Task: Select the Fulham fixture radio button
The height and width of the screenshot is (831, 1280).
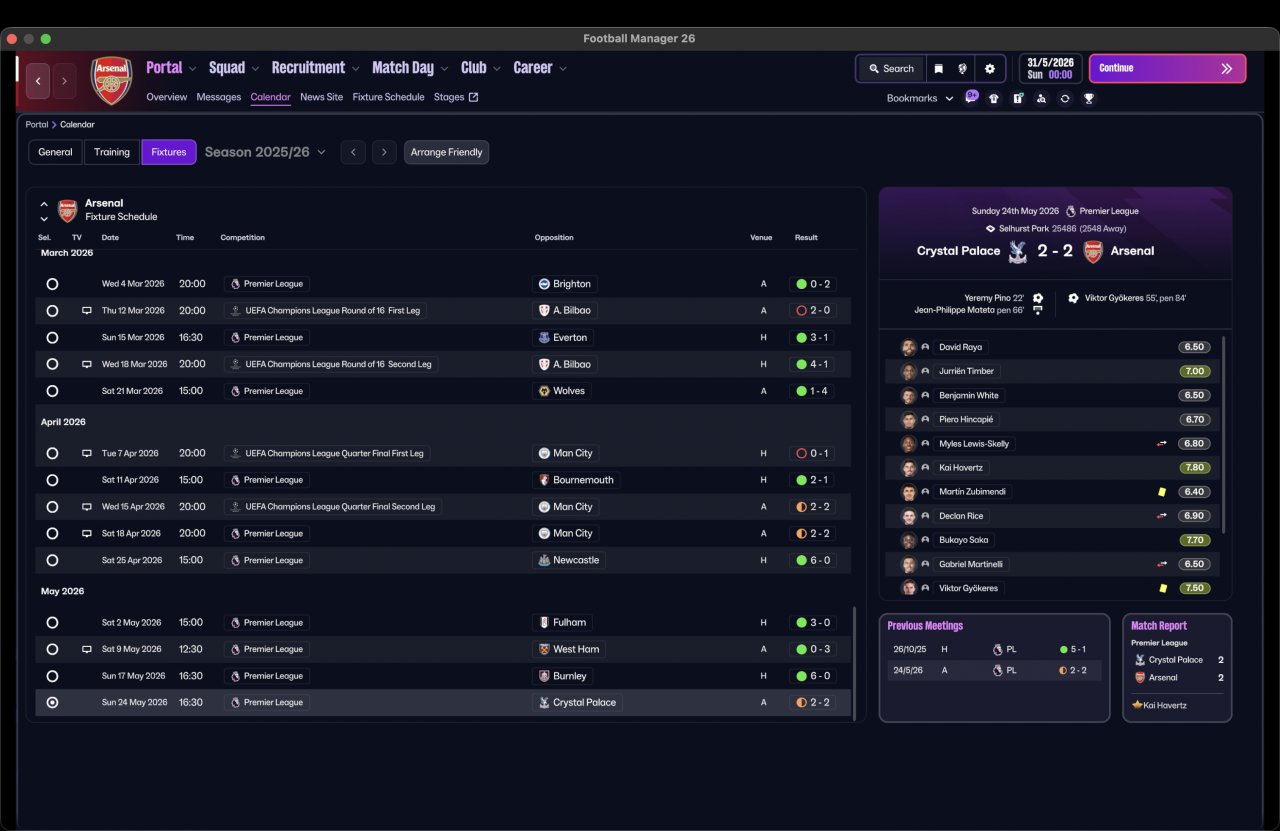Action: coord(52,622)
